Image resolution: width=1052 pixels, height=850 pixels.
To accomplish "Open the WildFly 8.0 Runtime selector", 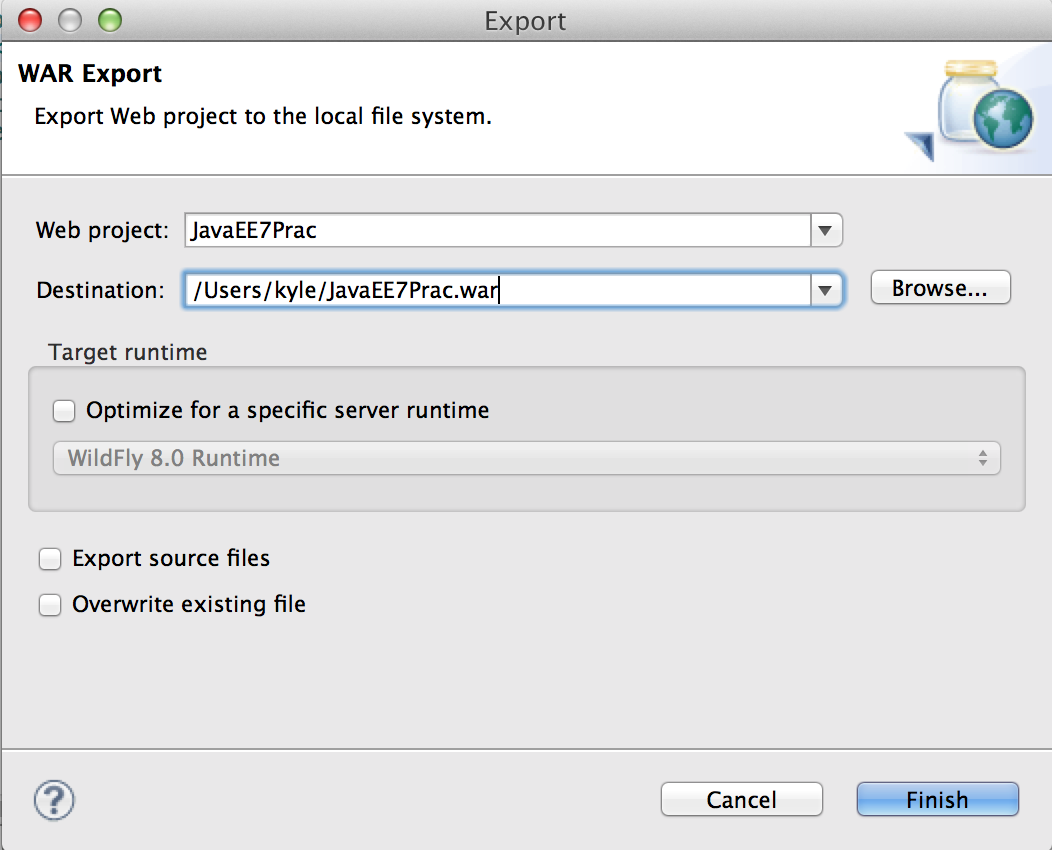I will coord(527,458).
